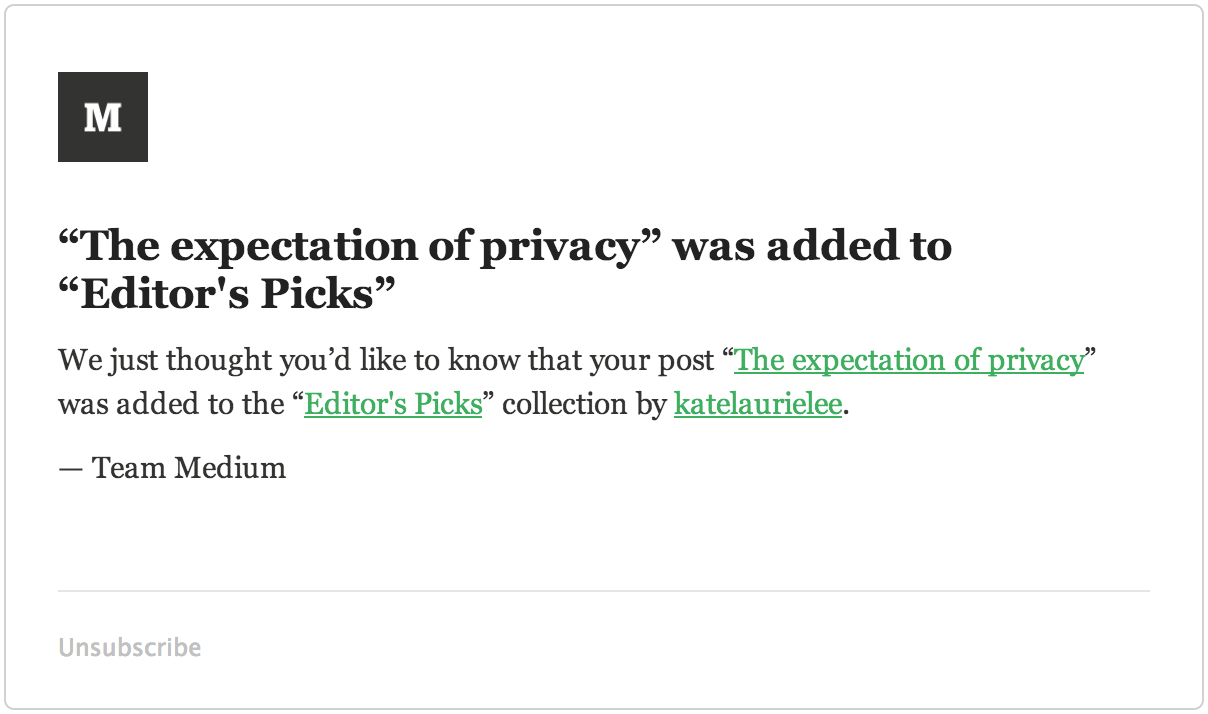Open "The expectation of privacy" post link
This screenshot has height=714, width=1208.
pos(908,360)
